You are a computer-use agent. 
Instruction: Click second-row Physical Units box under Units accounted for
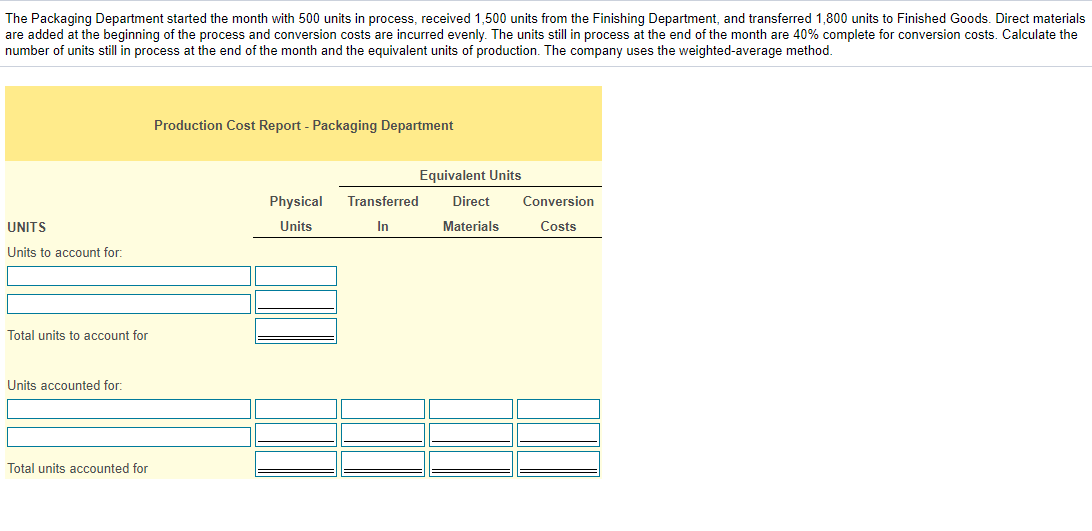pos(296,435)
